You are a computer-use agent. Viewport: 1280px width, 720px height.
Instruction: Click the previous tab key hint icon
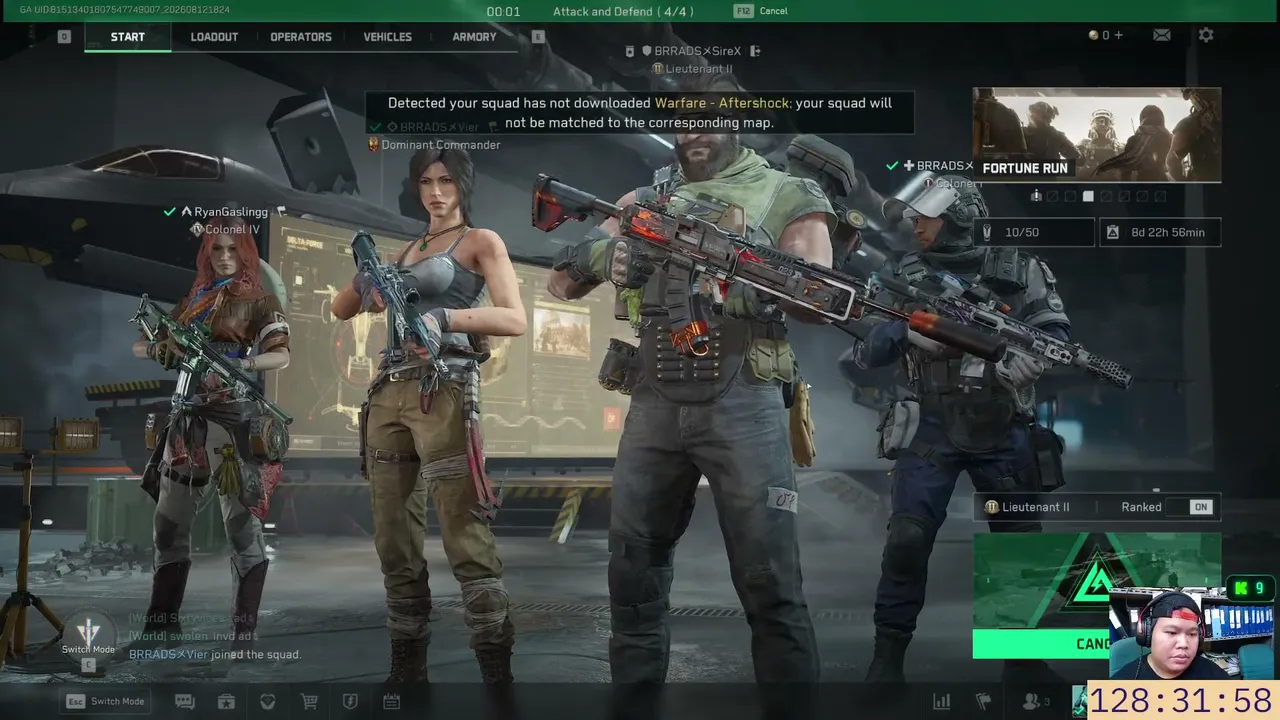tap(64, 37)
